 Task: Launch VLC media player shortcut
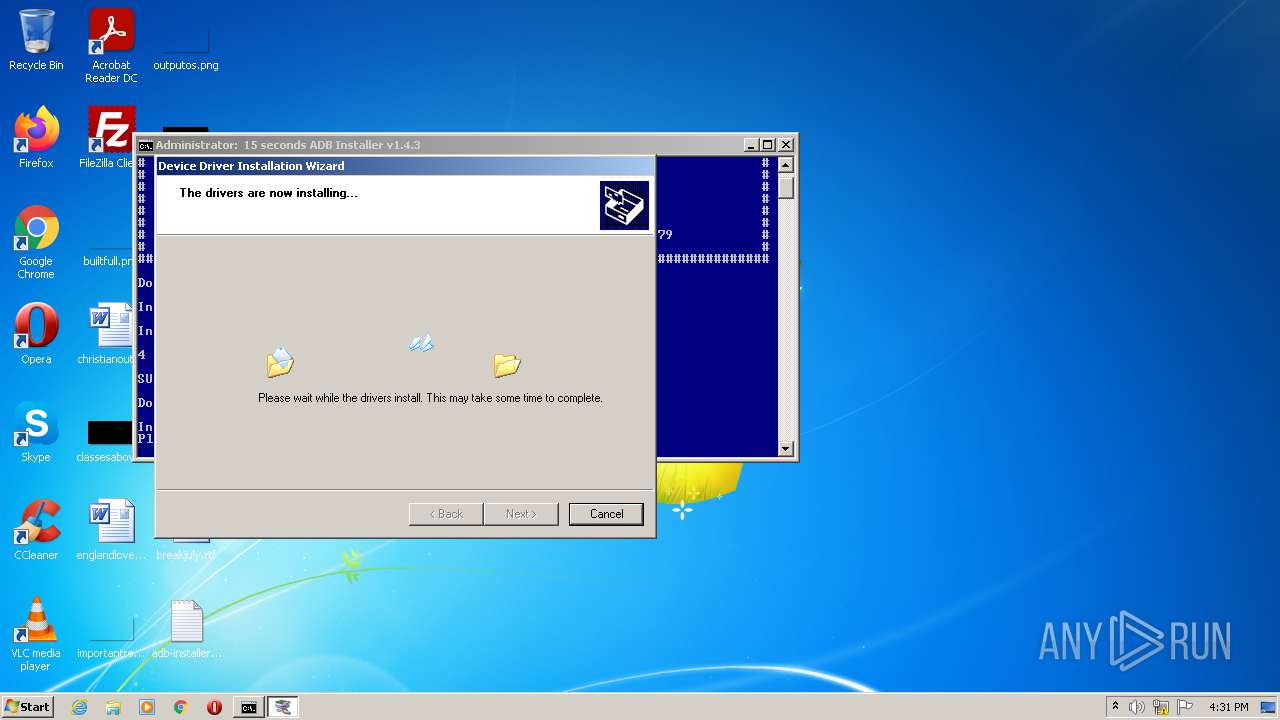point(36,635)
